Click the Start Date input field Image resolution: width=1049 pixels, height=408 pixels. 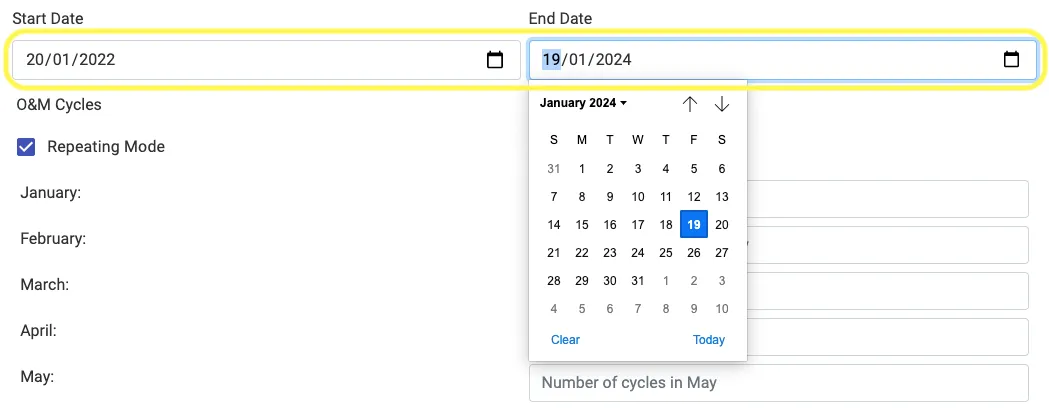tap(250, 60)
